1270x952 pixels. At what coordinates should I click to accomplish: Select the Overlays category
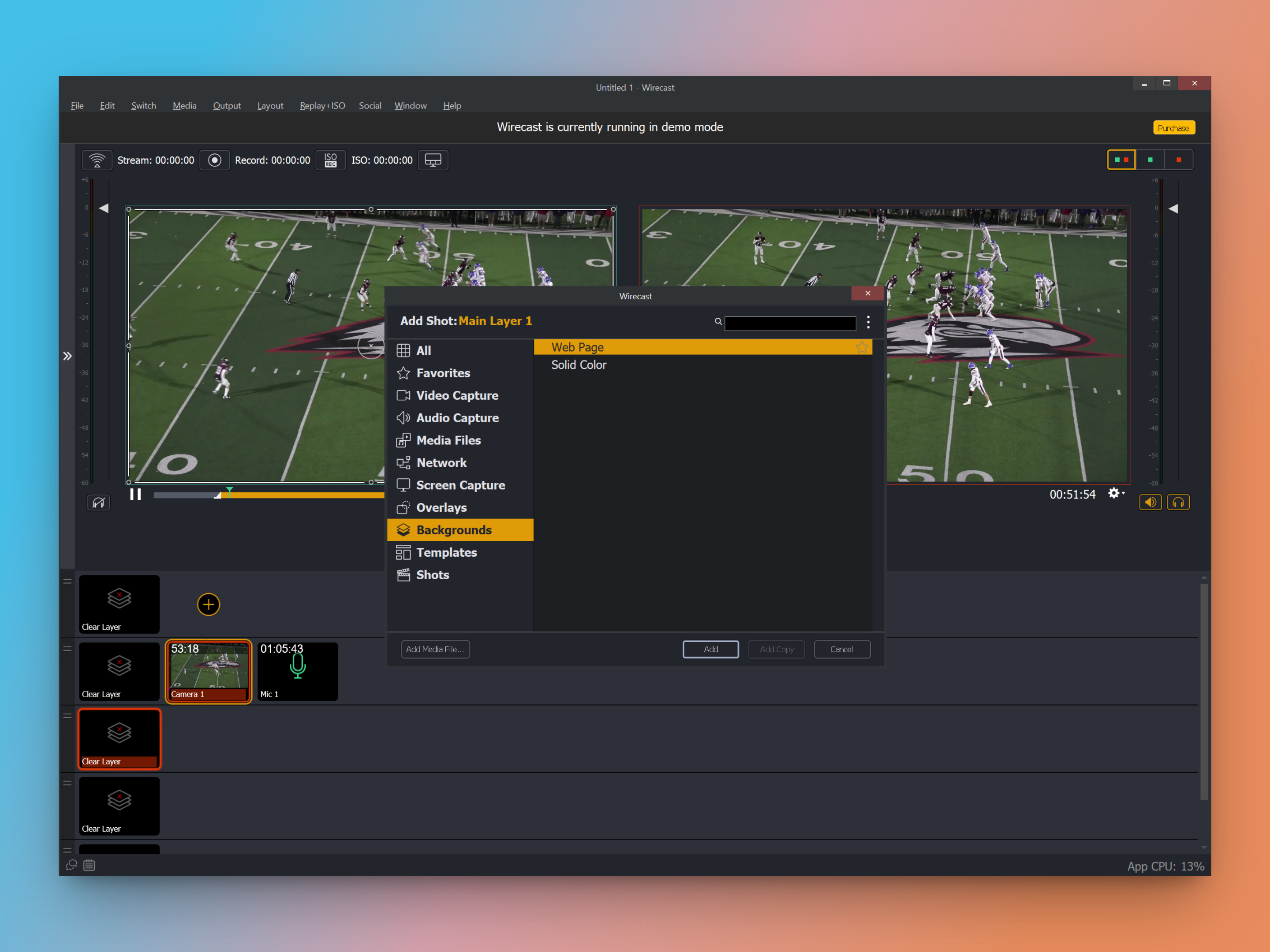click(460, 507)
